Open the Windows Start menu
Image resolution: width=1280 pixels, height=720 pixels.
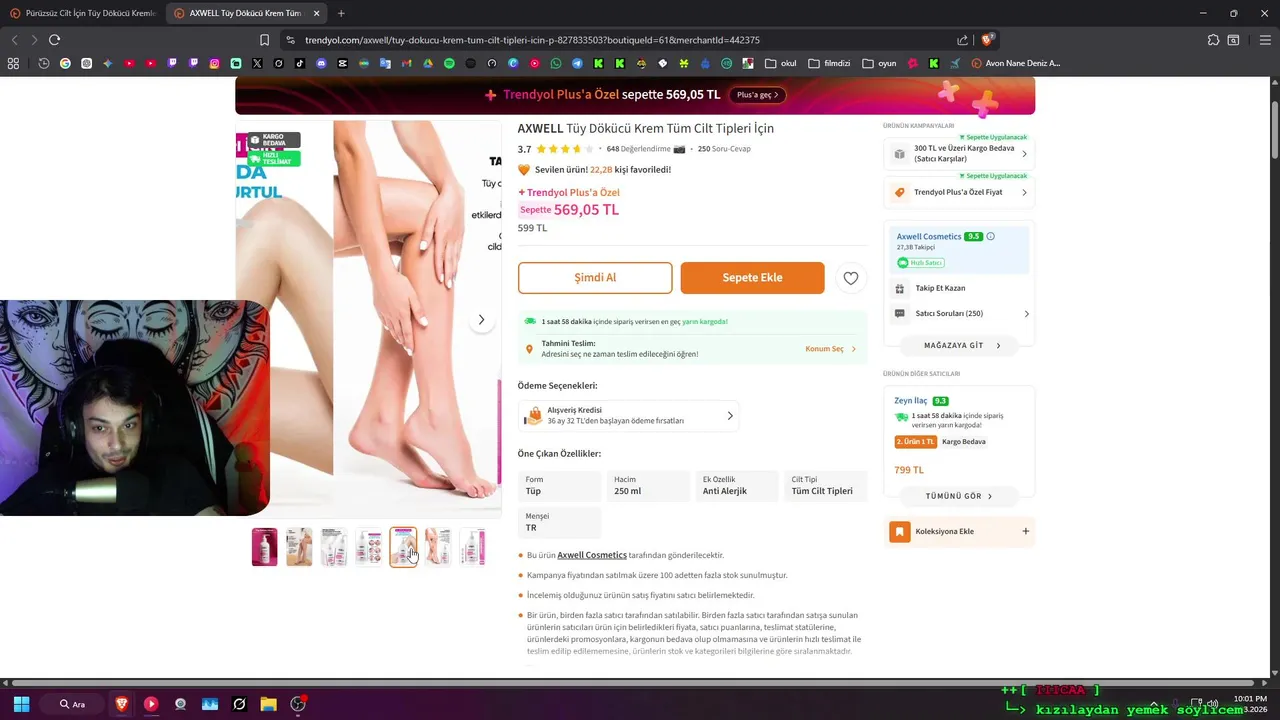21,704
